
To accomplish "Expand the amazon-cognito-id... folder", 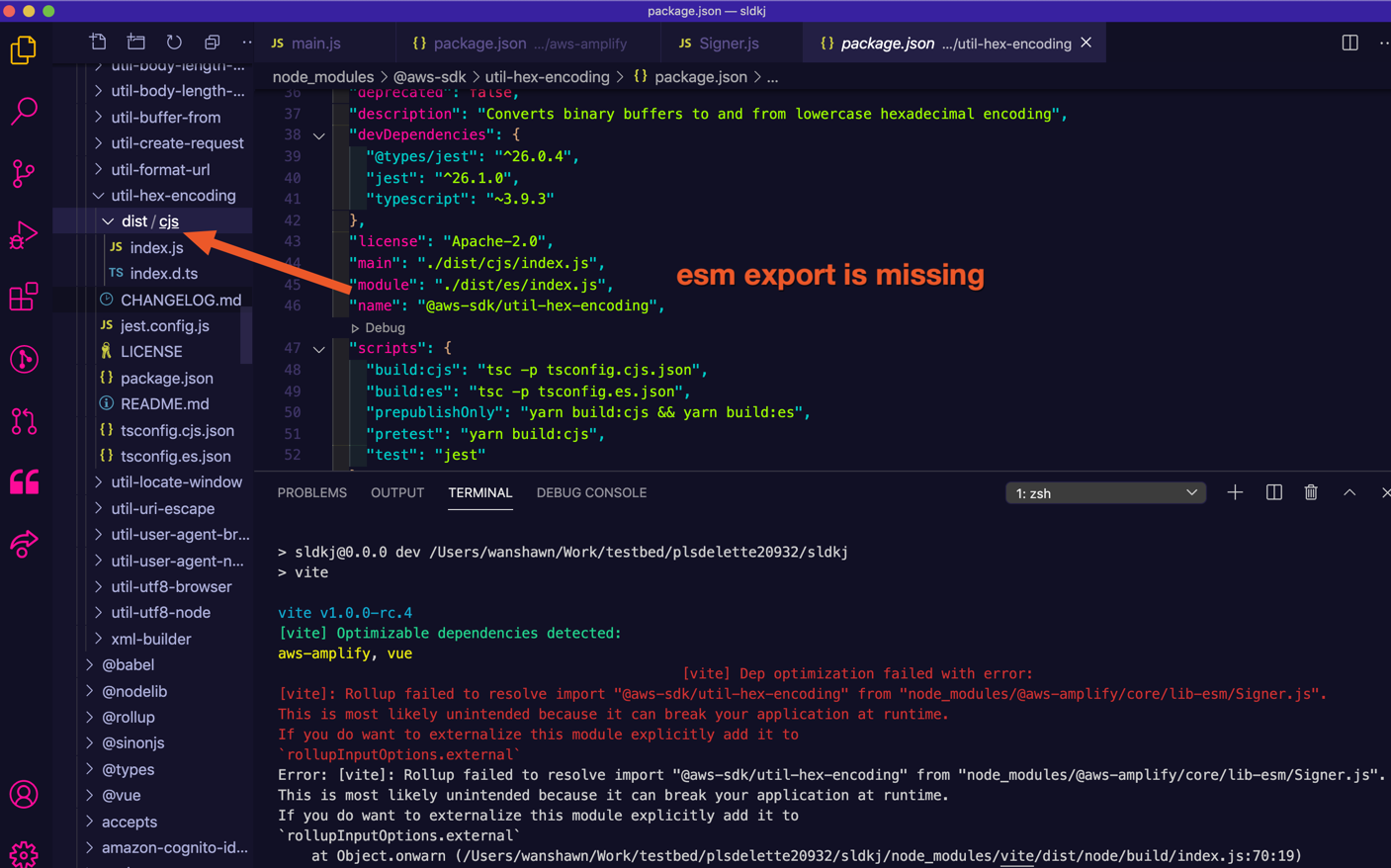I will [153, 847].
